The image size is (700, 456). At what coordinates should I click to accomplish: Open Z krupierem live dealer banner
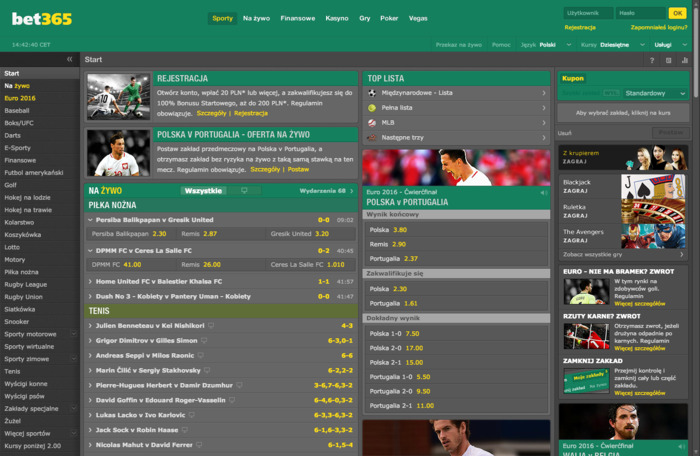pos(623,157)
